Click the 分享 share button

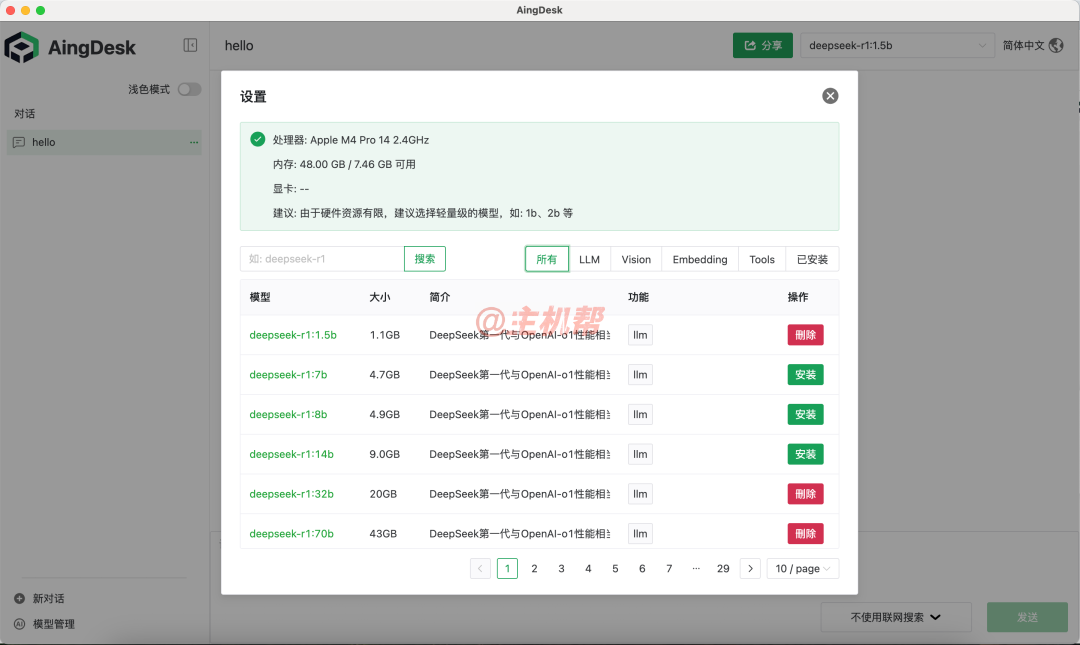[762, 45]
